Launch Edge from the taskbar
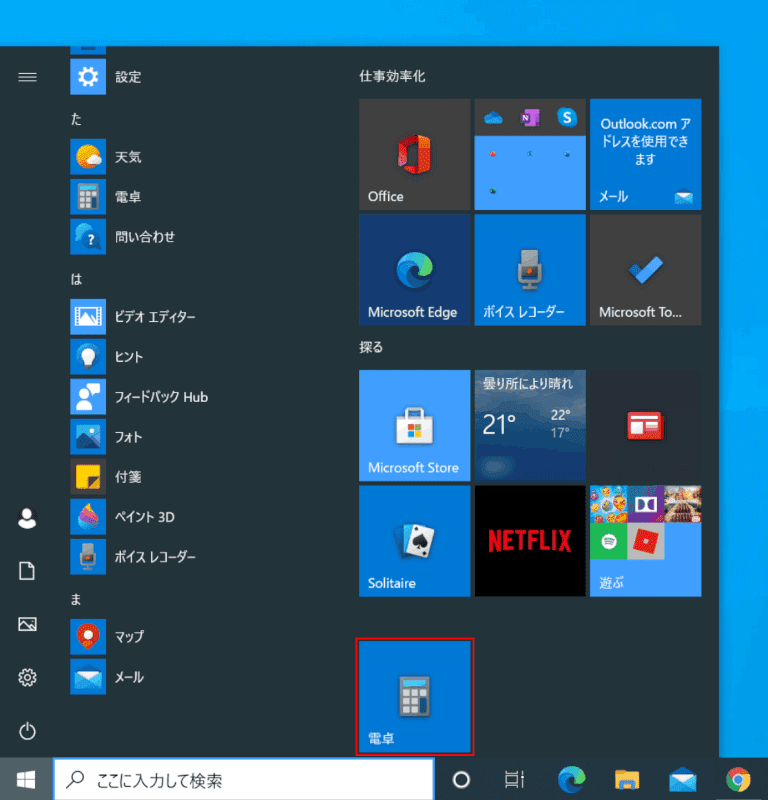 (x=571, y=780)
